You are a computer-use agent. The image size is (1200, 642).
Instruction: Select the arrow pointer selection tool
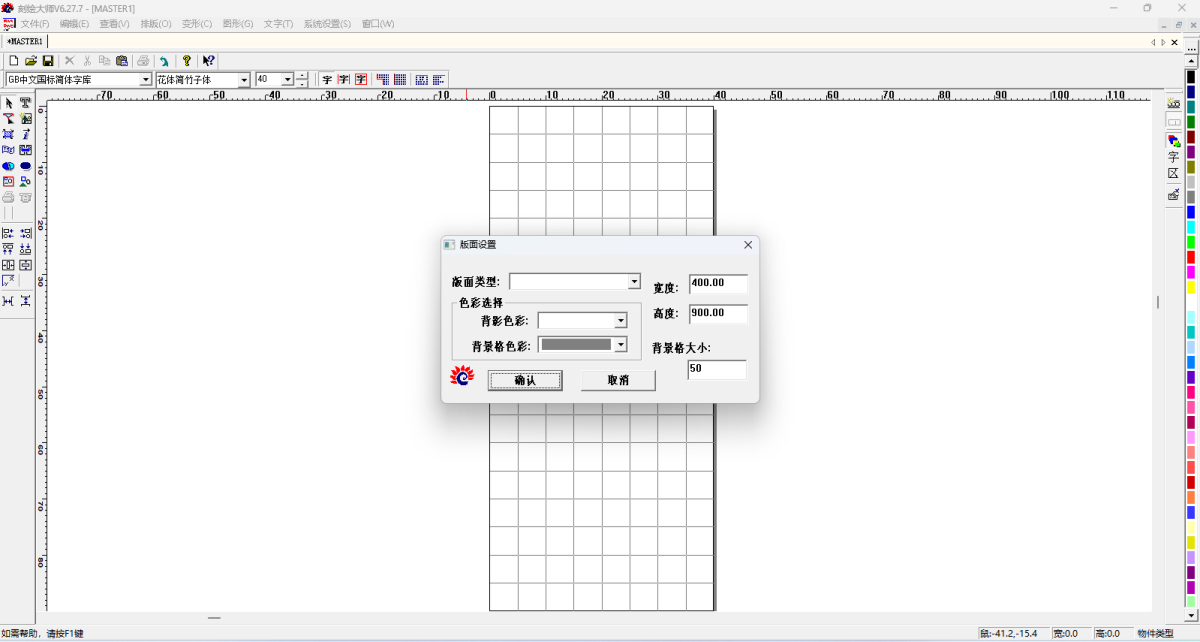[8, 103]
